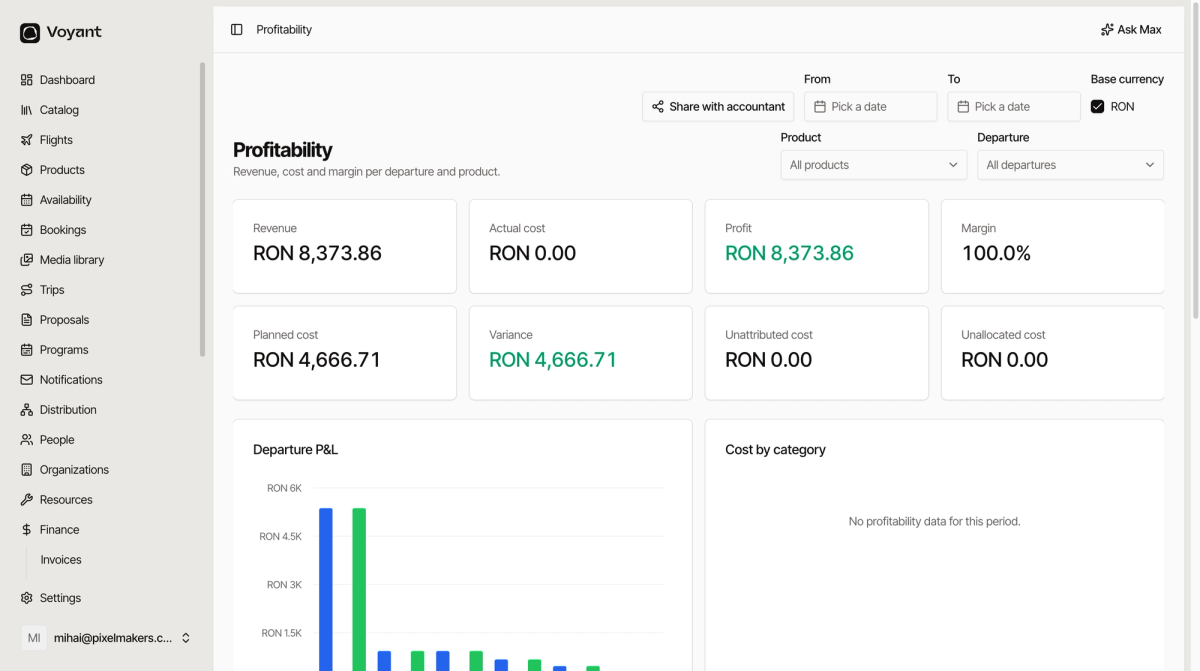
Task: Click the Products box icon
Action: tap(27, 170)
